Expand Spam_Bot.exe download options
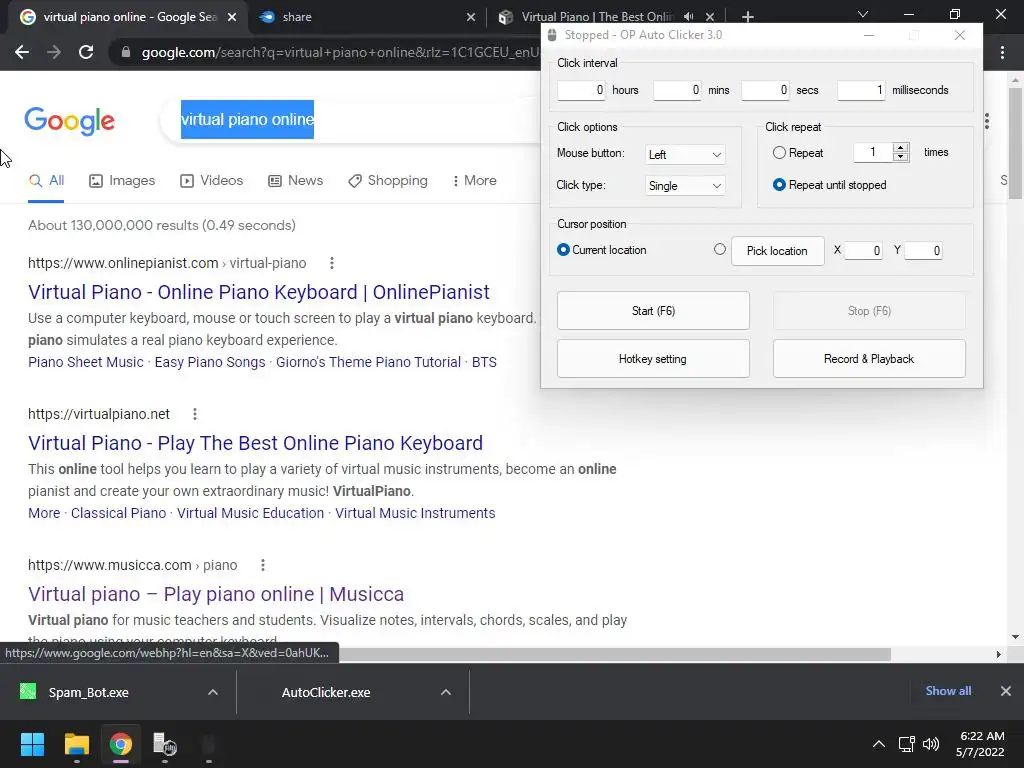 point(213,692)
